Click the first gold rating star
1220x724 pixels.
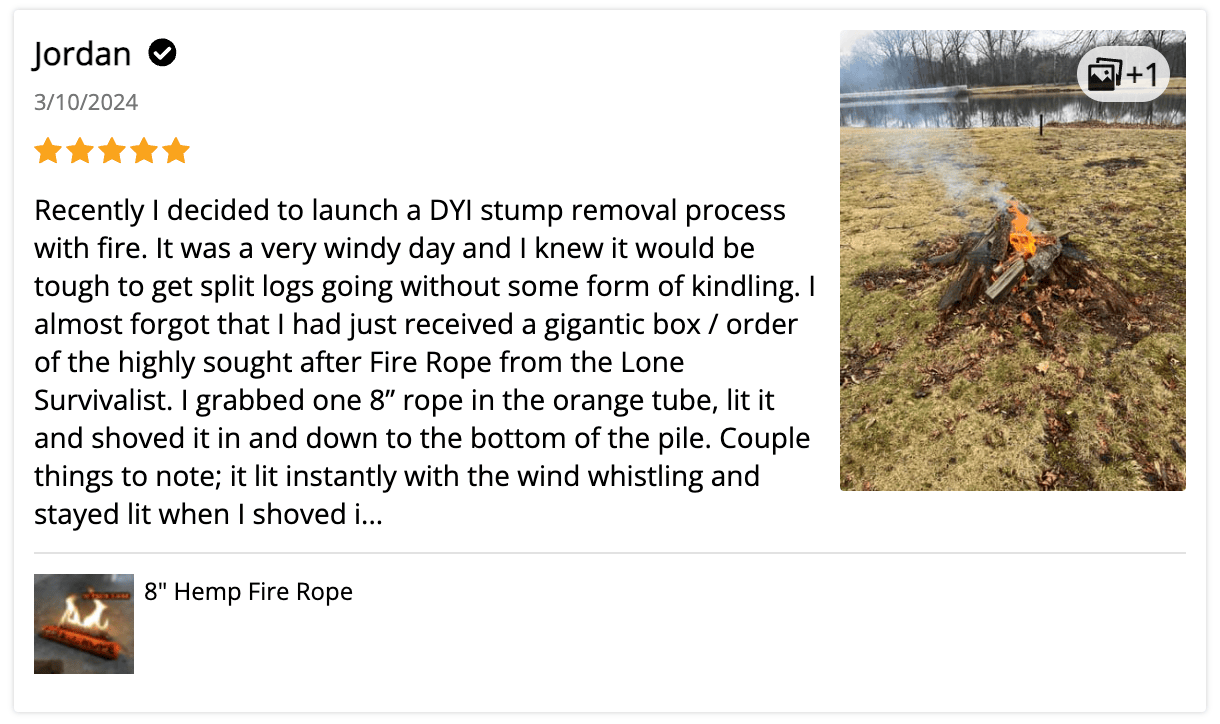(47, 151)
